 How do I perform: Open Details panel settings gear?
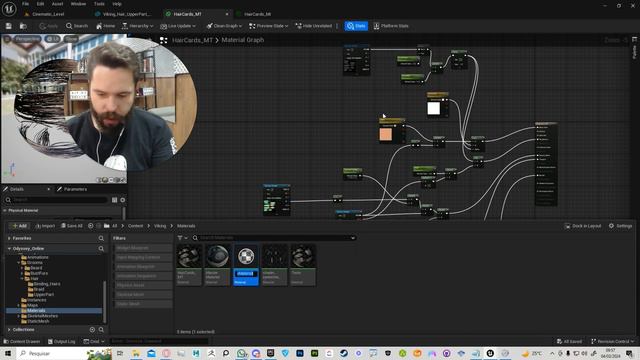[x=122, y=200]
